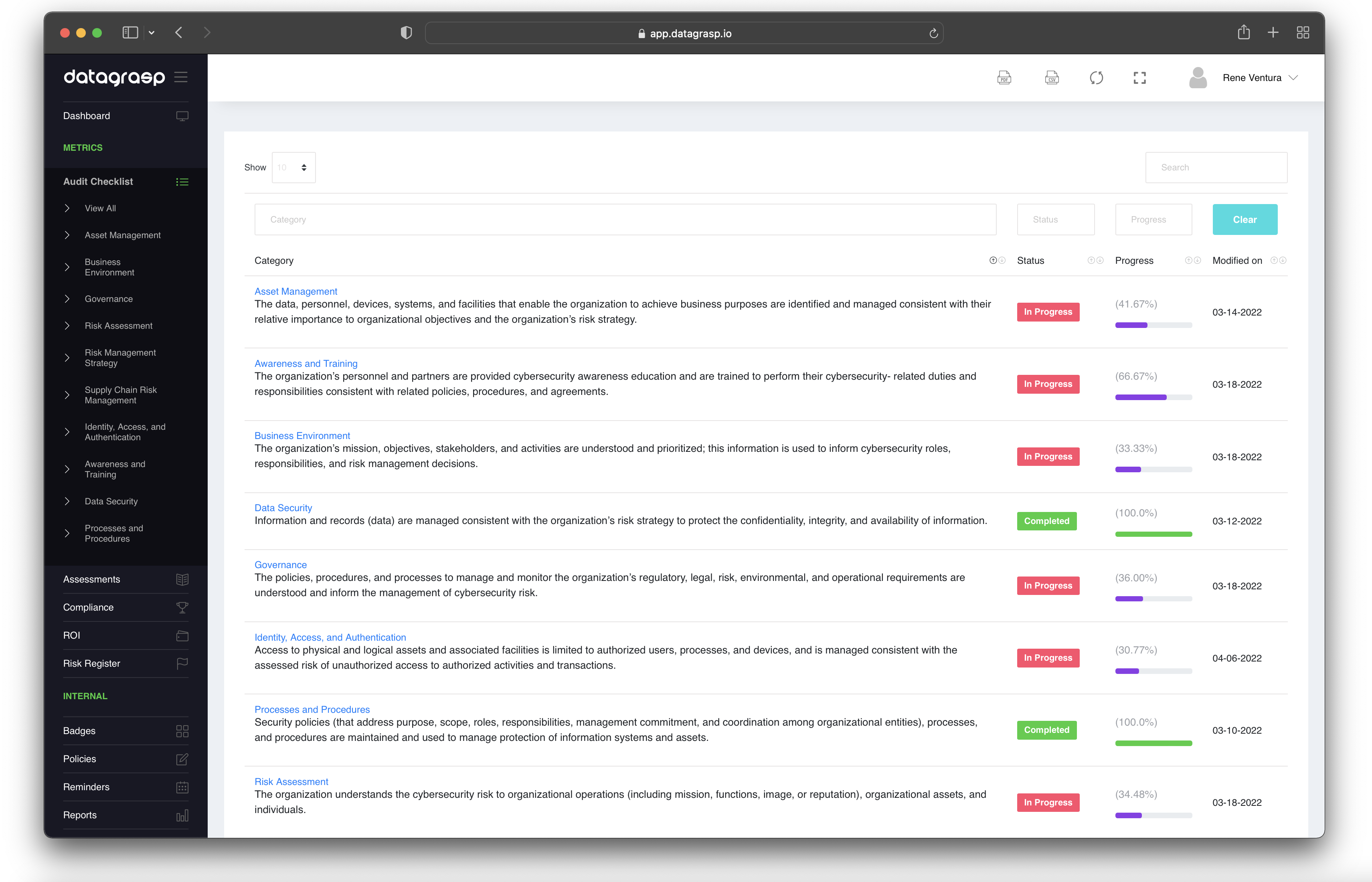1372x882 pixels.
Task: Export the table as PDF
Action: pos(1004,77)
